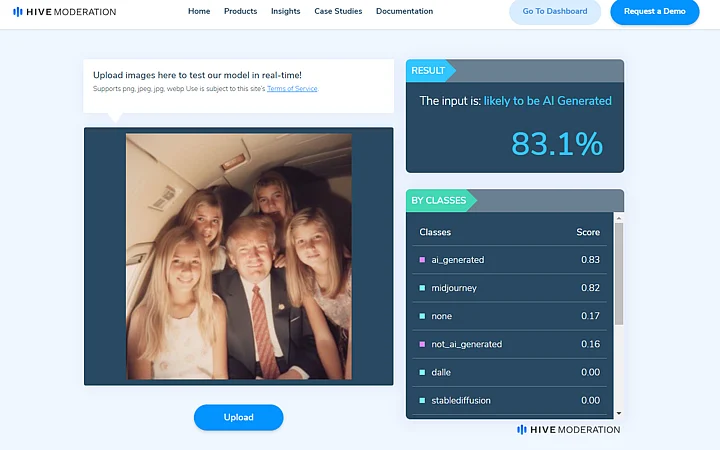The image size is (720, 450).
Task: Click the cyan stablediffusion class marker
Action: (423, 400)
